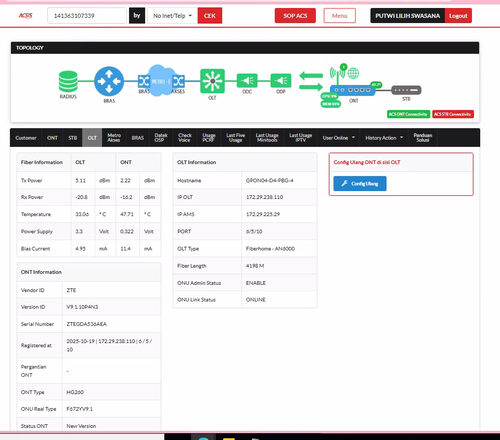The height and width of the screenshot is (440, 500).
Task: Click the BRAS router icon in topology
Action: 109,81
